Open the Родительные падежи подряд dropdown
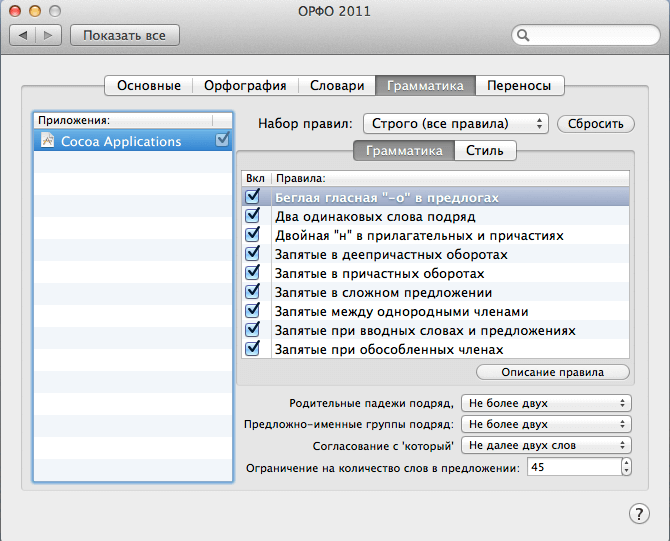This screenshot has height=541, width=670. pos(546,403)
